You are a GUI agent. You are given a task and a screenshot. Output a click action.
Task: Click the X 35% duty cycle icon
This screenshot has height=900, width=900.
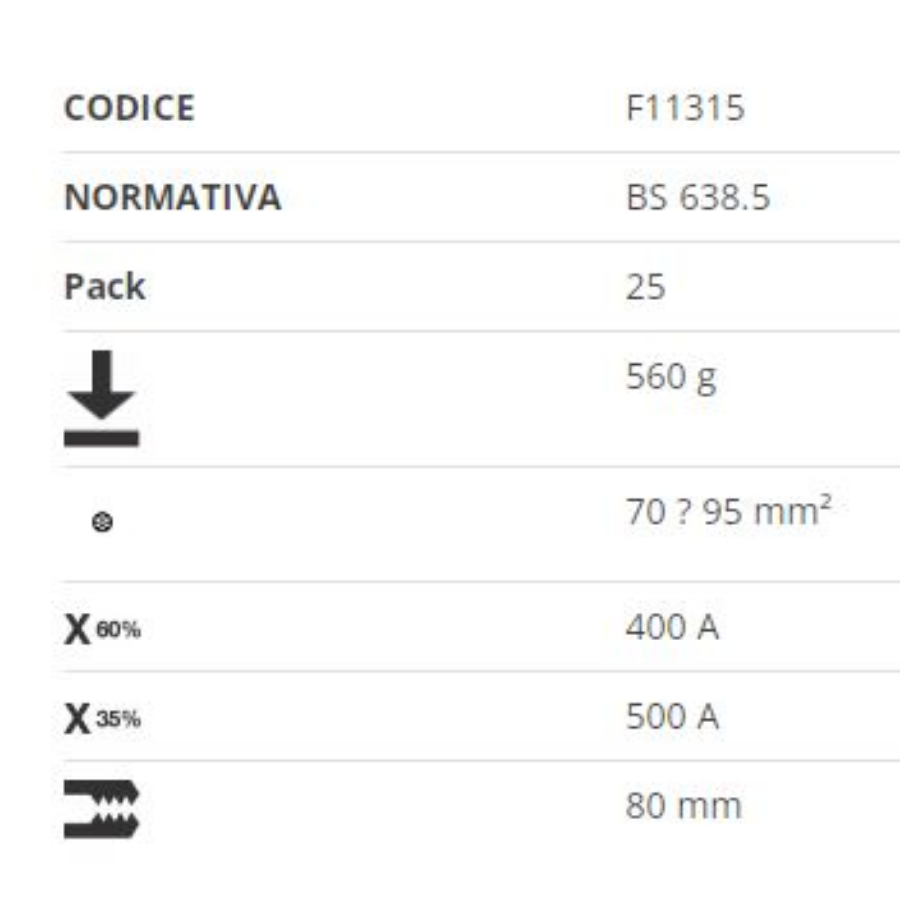click(x=102, y=719)
